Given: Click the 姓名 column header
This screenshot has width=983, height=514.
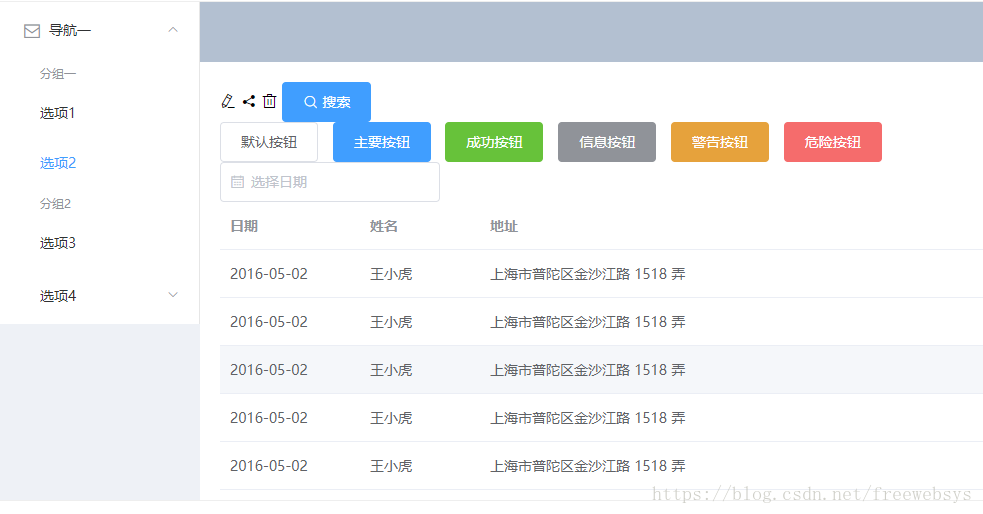Looking at the screenshot, I should (x=384, y=226).
